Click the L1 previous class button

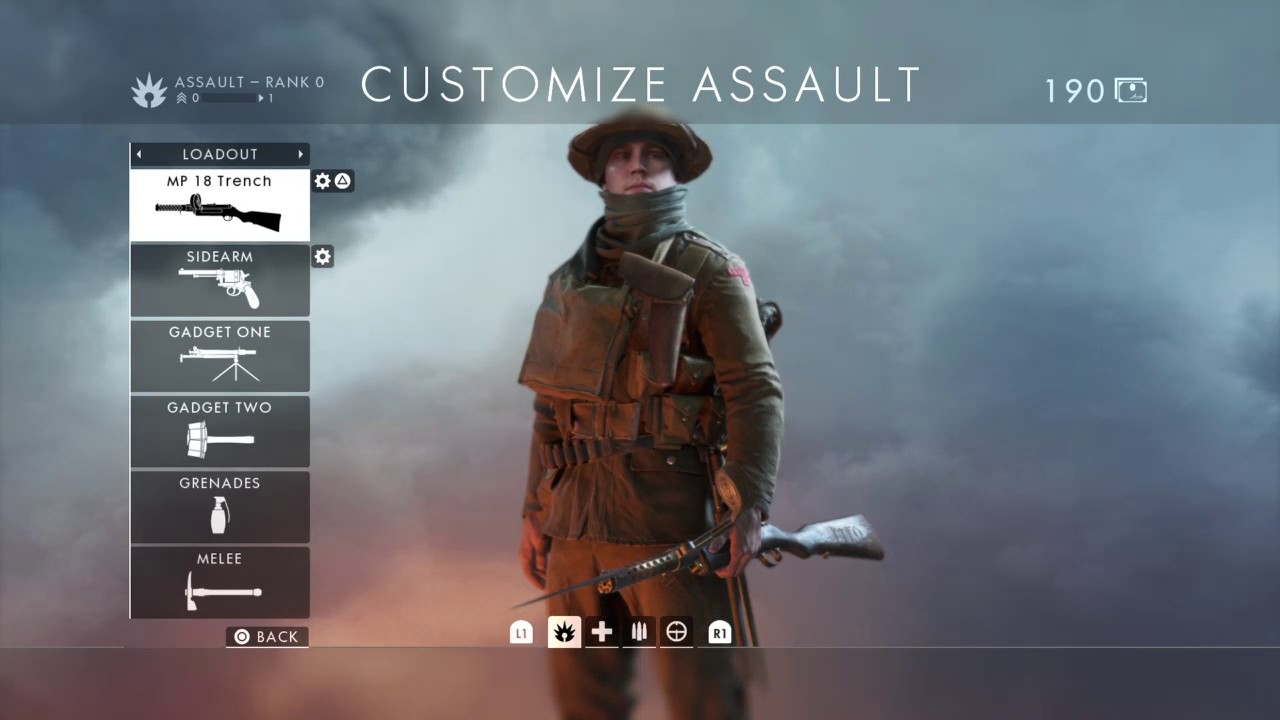click(521, 632)
